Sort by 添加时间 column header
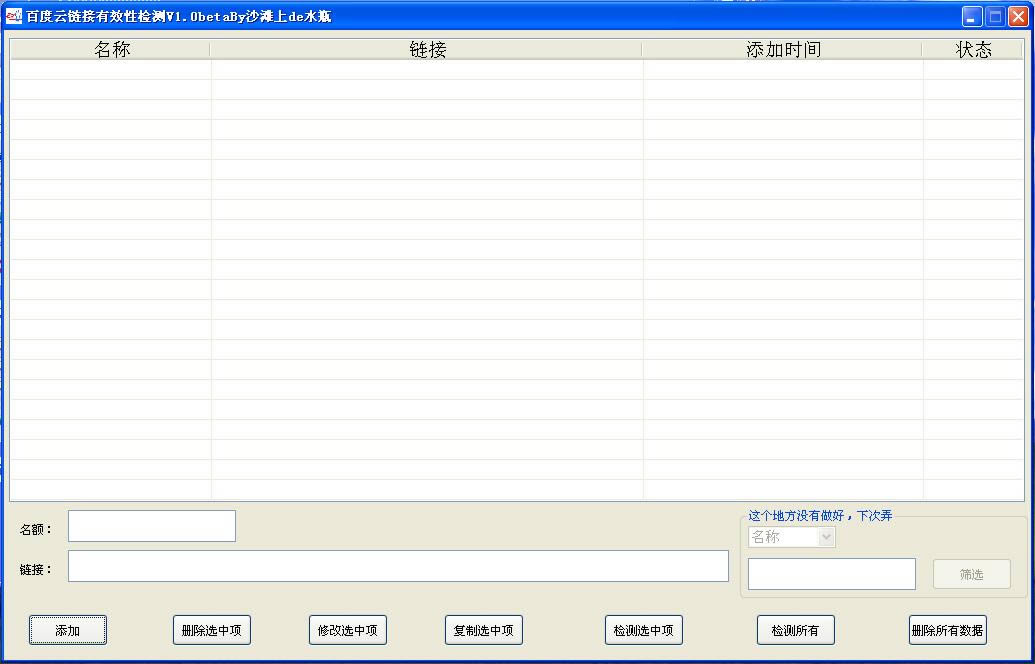This screenshot has height=664, width=1035. pyautogui.click(x=782, y=50)
